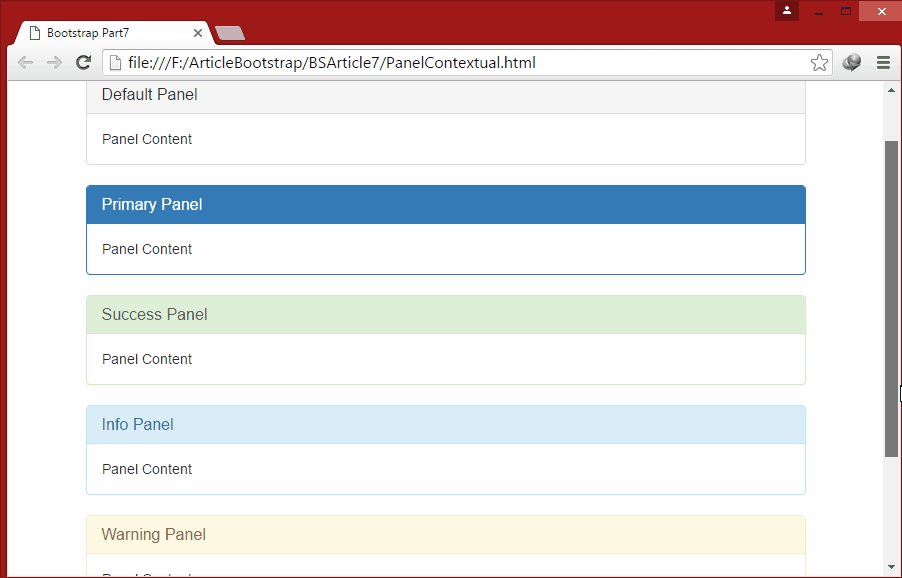The width and height of the screenshot is (902, 578).
Task: Click the forward navigation arrow
Action: click(54, 62)
